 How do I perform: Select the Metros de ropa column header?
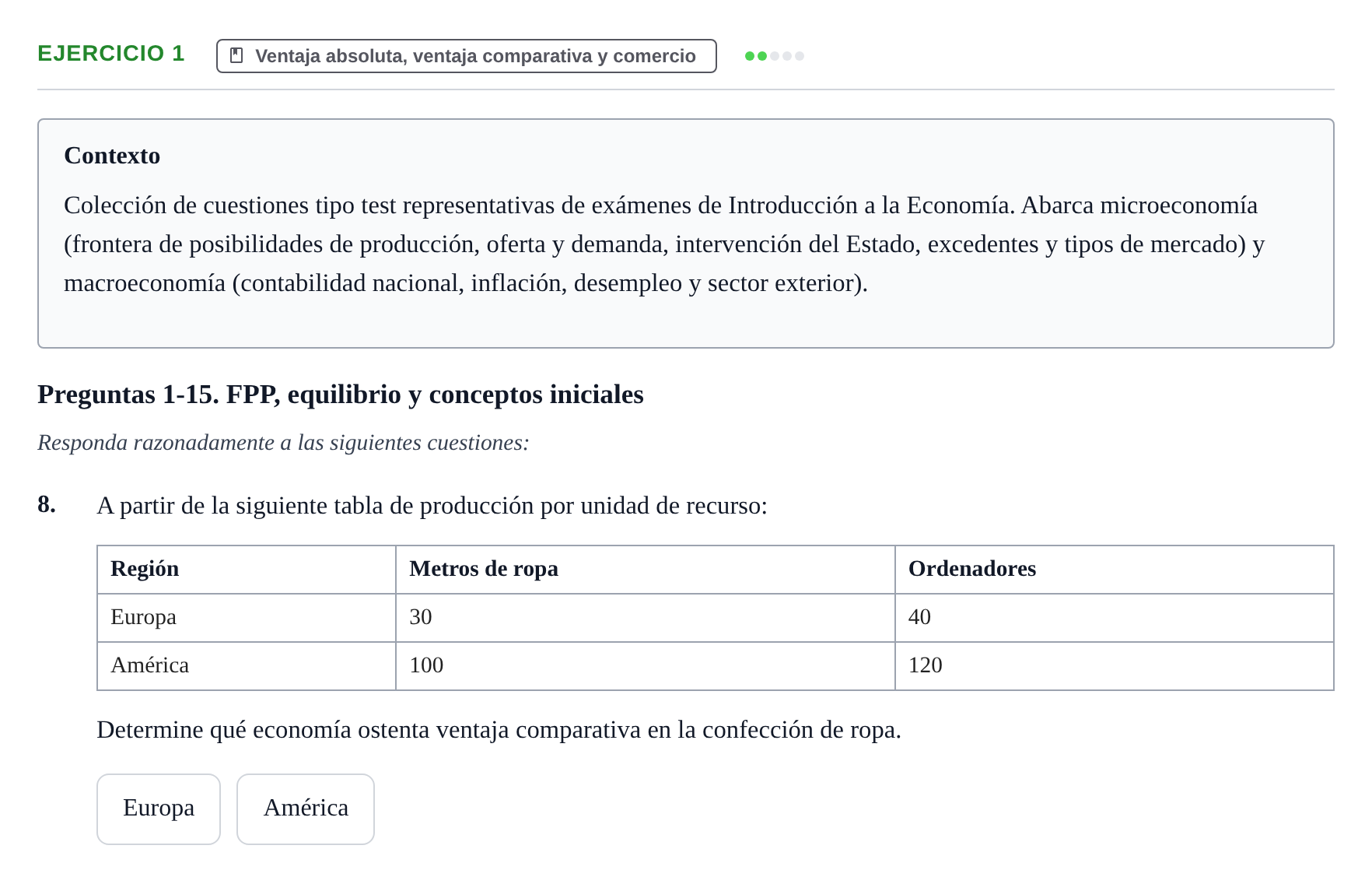tap(646, 570)
